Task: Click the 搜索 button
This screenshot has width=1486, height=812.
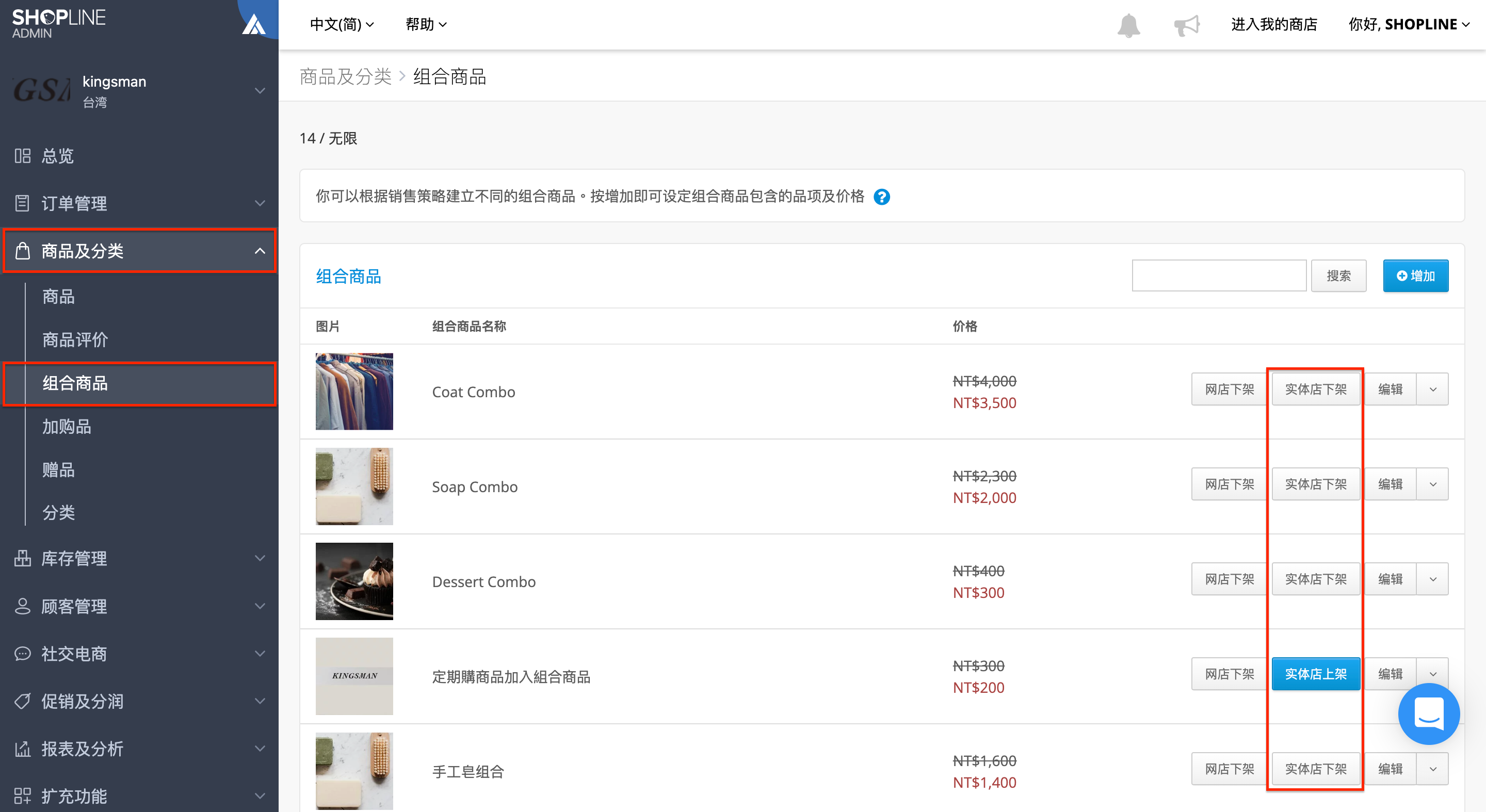Action: pos(1338,275)
